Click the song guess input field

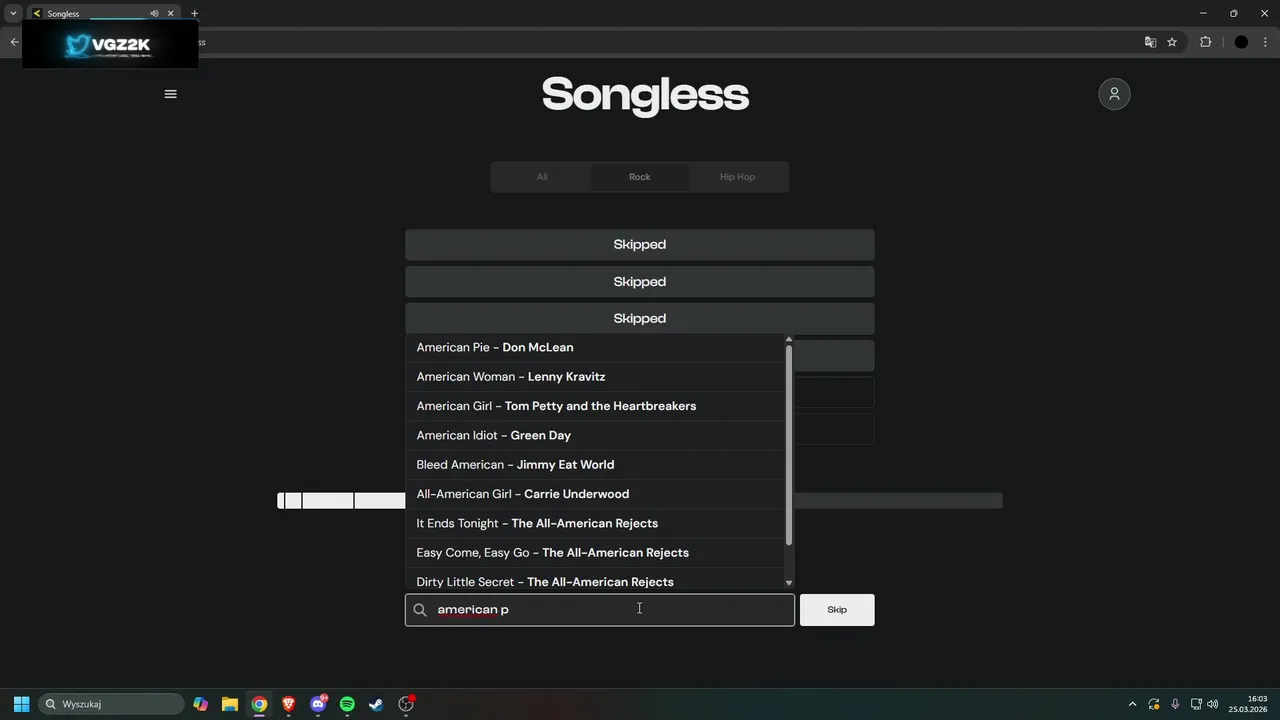point(600,610)
